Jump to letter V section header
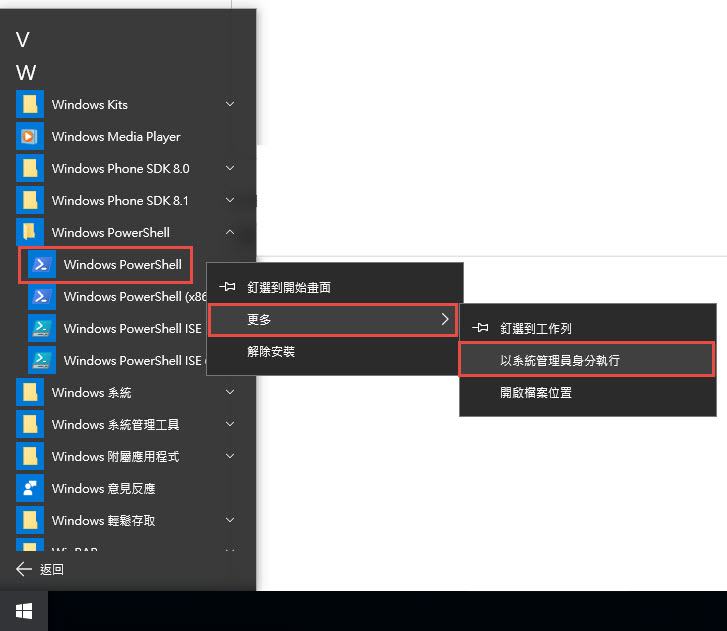 (x=23, y=40)
